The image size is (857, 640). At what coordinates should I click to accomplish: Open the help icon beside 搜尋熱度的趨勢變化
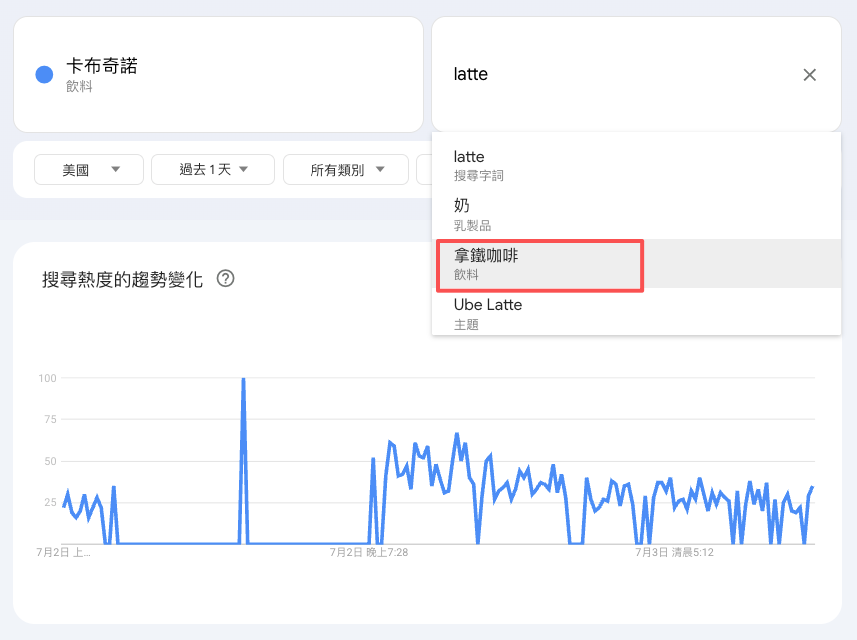coord(225,279)
